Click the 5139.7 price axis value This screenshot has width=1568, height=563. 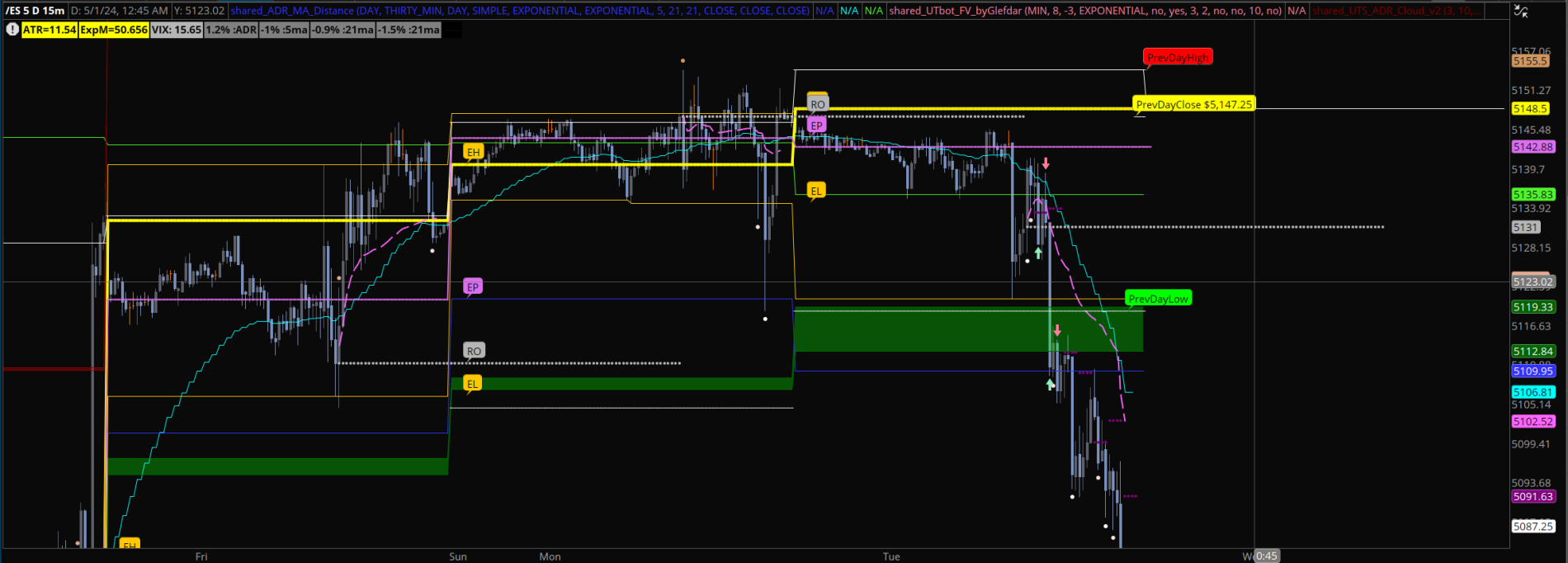(1528, 169)
